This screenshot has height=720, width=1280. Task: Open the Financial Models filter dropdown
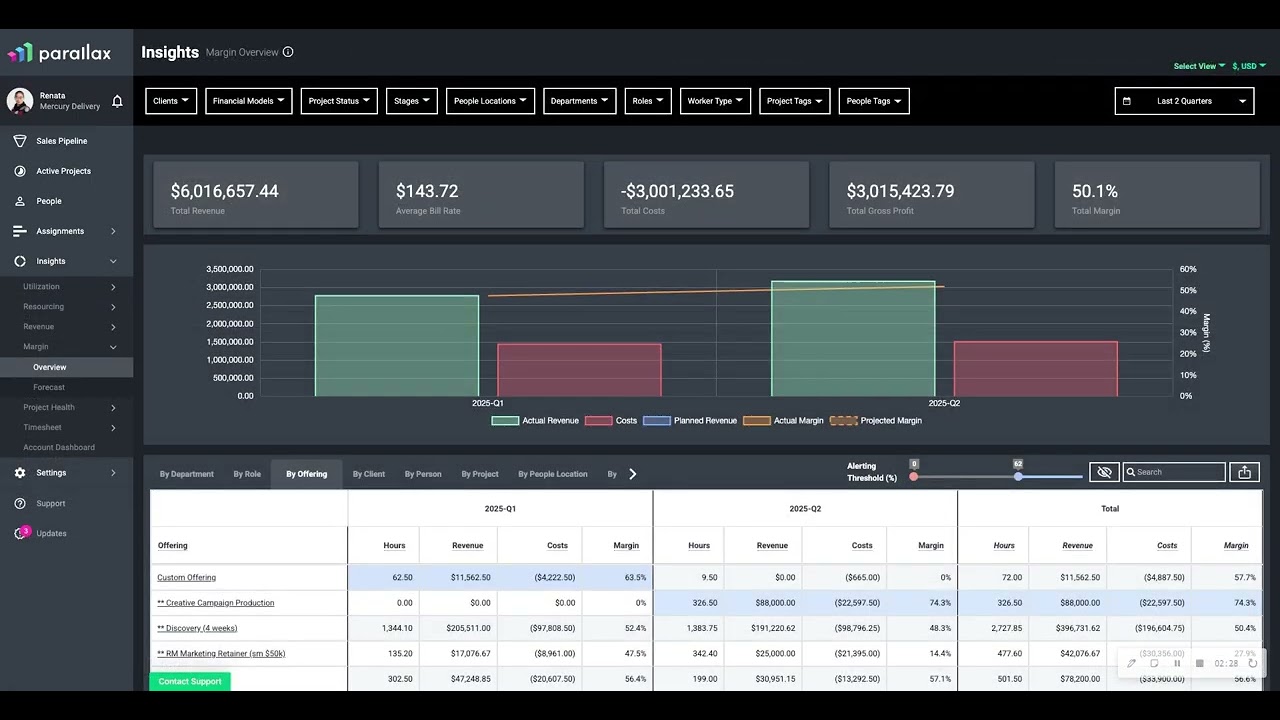(249, 101)
